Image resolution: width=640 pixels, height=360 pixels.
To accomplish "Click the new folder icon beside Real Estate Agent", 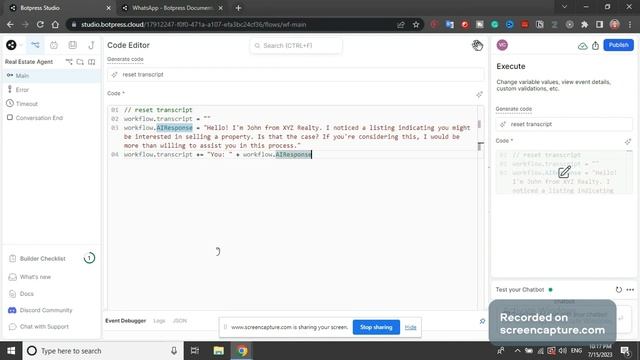I will [80, 62].
